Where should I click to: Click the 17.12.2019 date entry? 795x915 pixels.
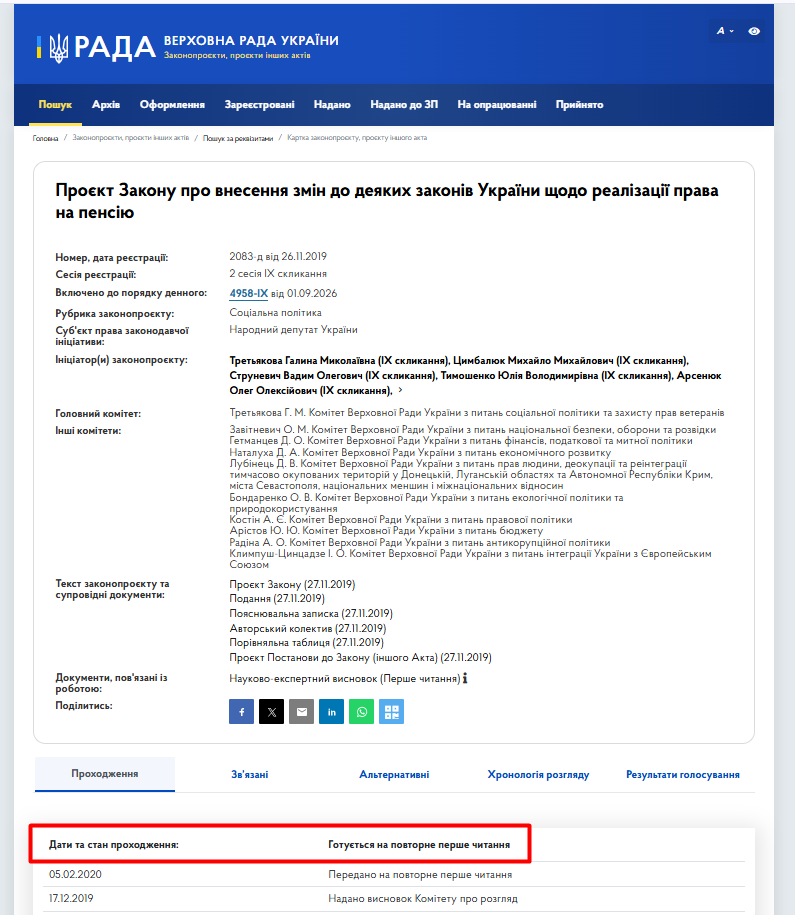click(x=71, y=898)
